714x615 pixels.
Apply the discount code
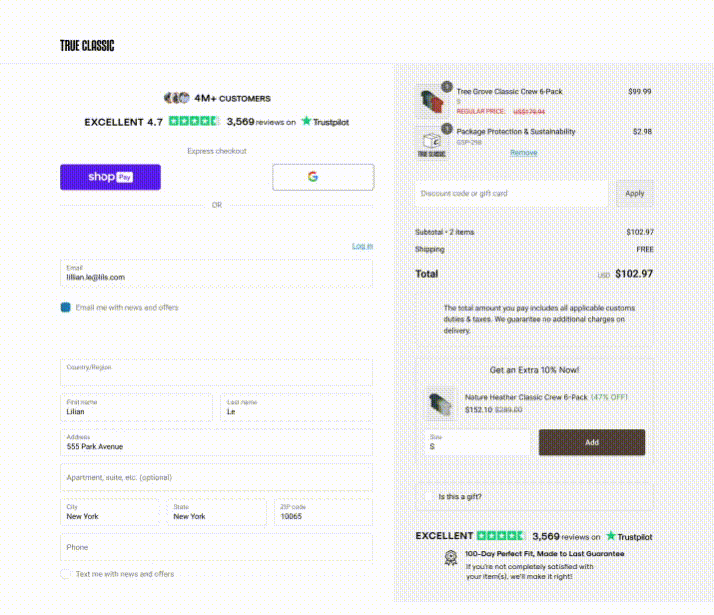(634, 193)
